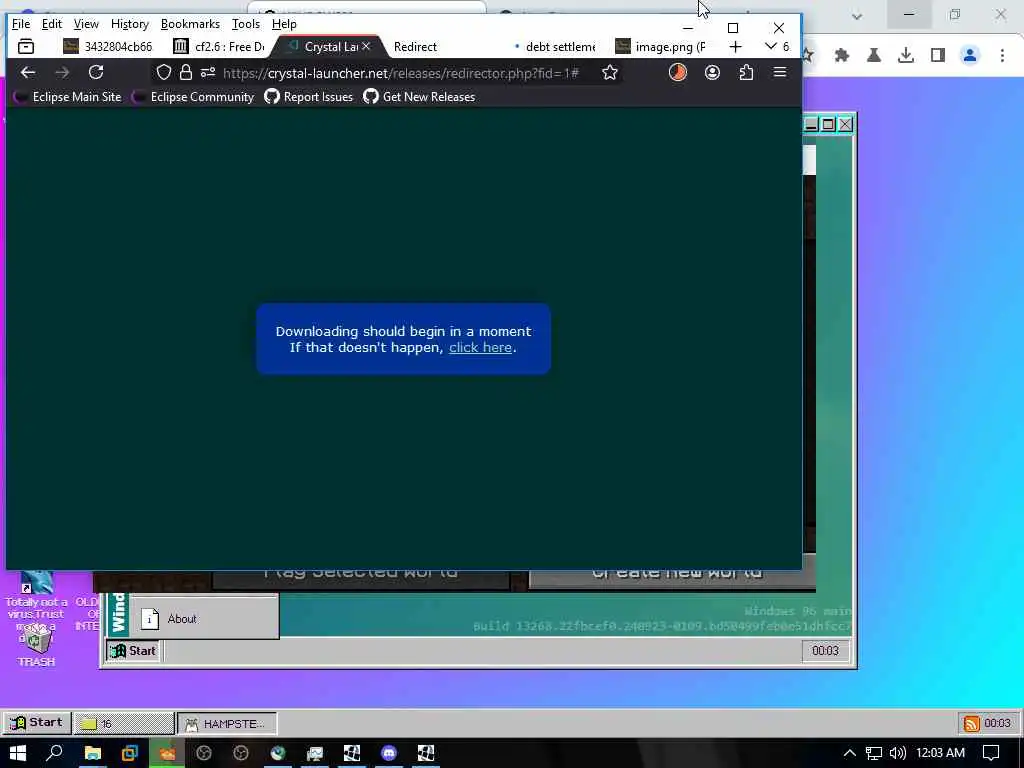Expand the list all tabs chevron
Image resolution: width=1024 pixels, height=768 pixels.
tap(771, 46)
